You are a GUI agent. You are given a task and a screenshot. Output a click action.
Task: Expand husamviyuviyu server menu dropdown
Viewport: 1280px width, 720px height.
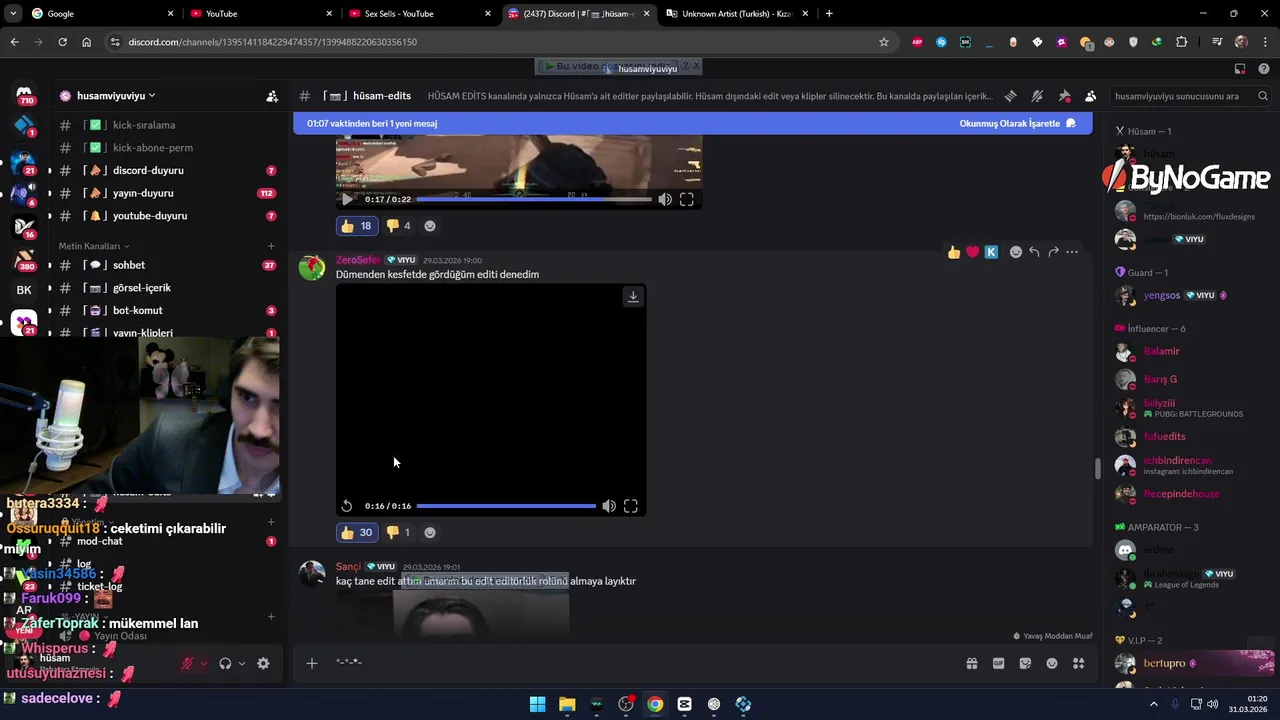coord(152,96)
